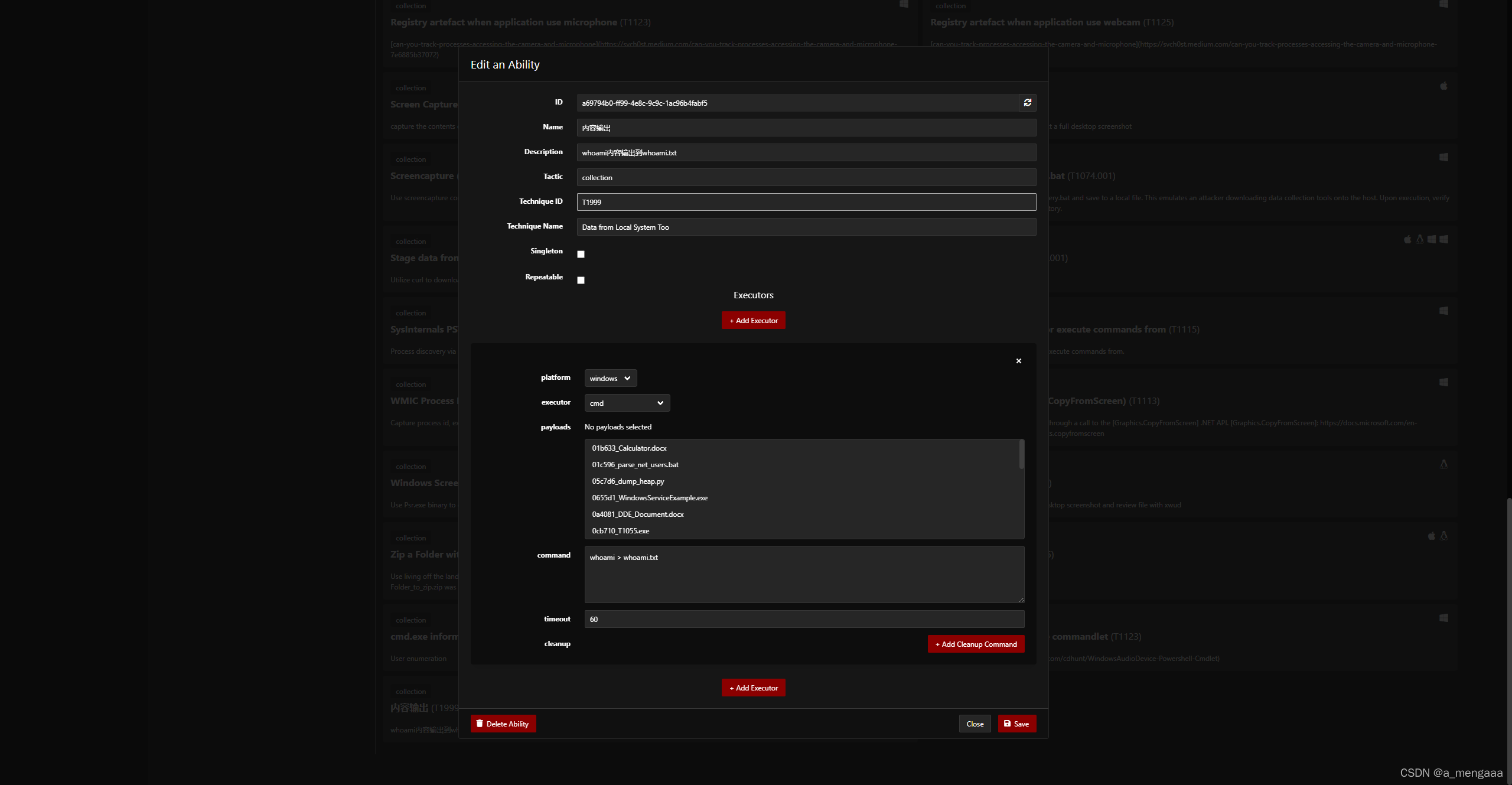1512x785 pixels.
Task: Click the Apple icon on the Screen Capture card
Action: coord(1443,86)
